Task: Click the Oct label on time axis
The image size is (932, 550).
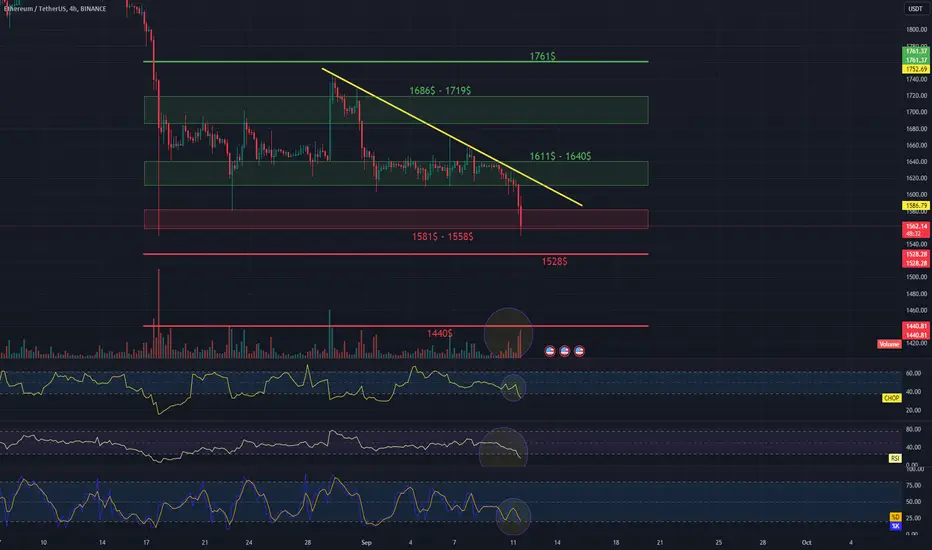Action: [x=807, y=542]
